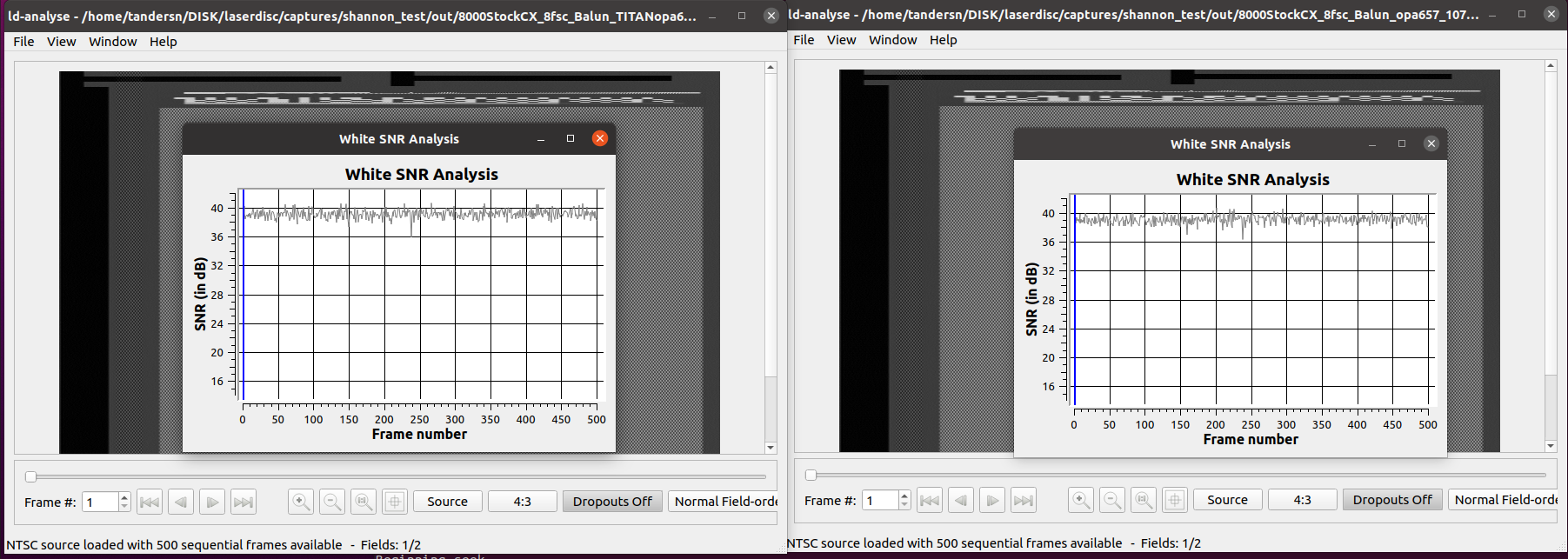Click Normal Field-order button in right window

tap(1505, 500)
